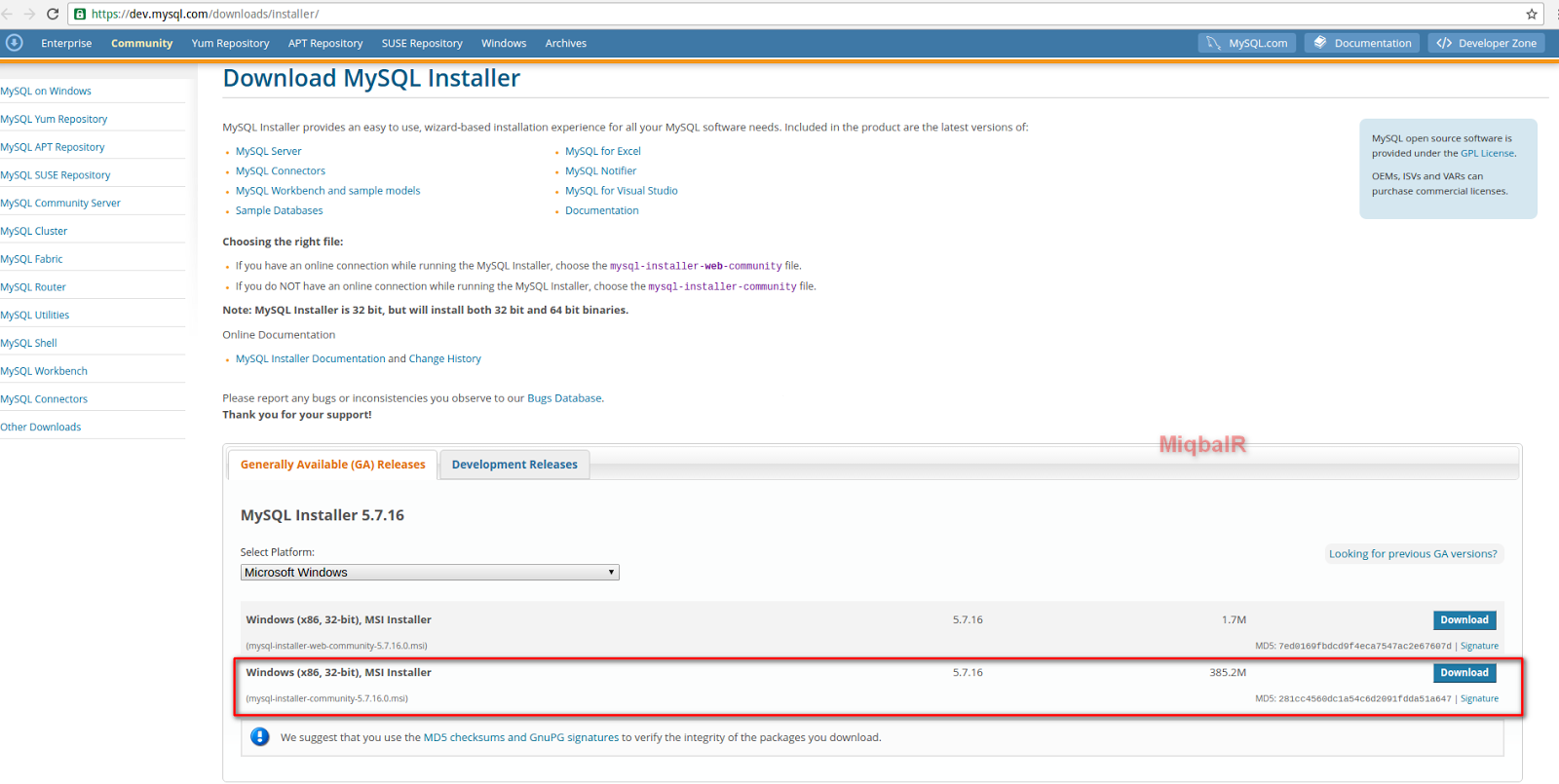The image size is (1559, 784).
Task: Open the Change History link
Action: pyautogui.click(x=444, y=358)
